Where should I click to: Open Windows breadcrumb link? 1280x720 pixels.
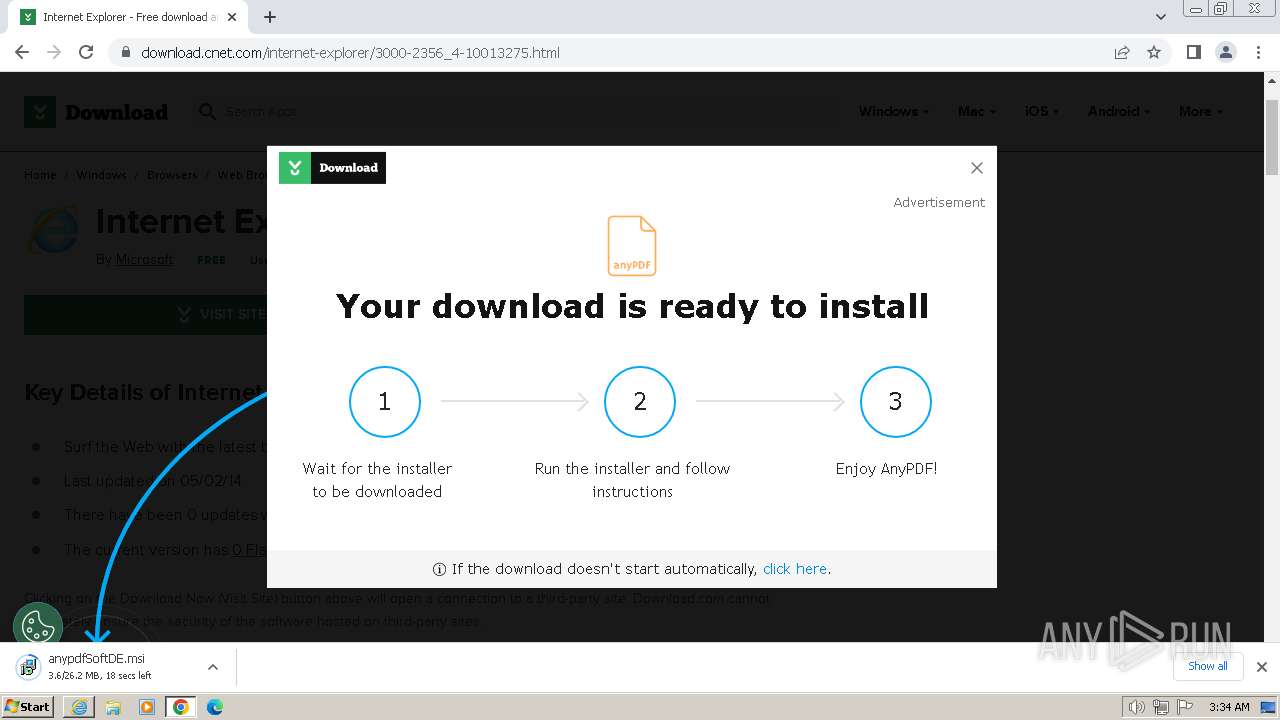pyautogui.click(x=101, y=175)
